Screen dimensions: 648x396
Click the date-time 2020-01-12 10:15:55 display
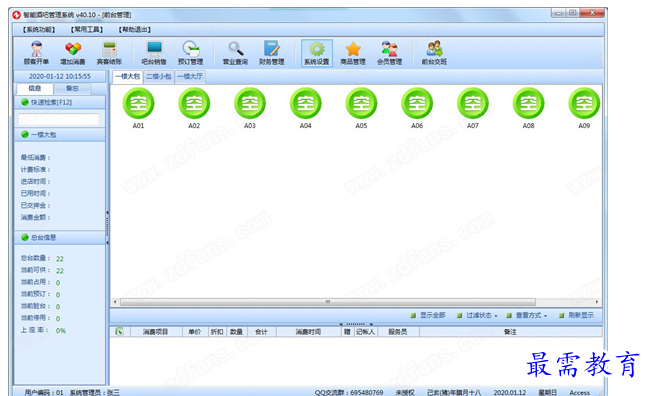click(60, 76)
